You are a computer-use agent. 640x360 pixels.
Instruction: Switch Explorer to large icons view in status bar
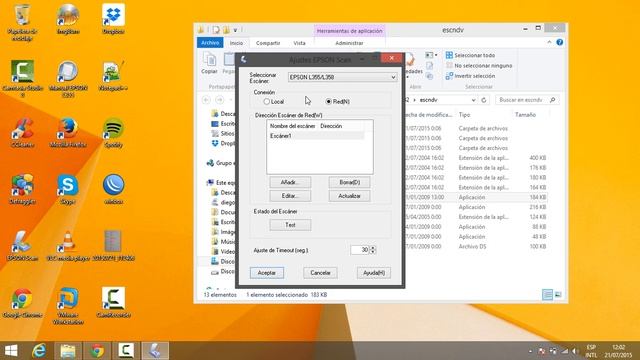[558, 295]
